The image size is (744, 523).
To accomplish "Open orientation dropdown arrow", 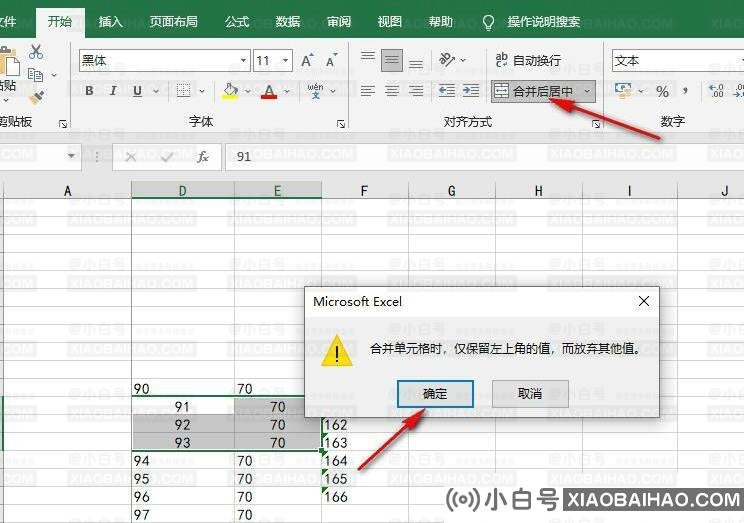I will [x=463, y=60].
